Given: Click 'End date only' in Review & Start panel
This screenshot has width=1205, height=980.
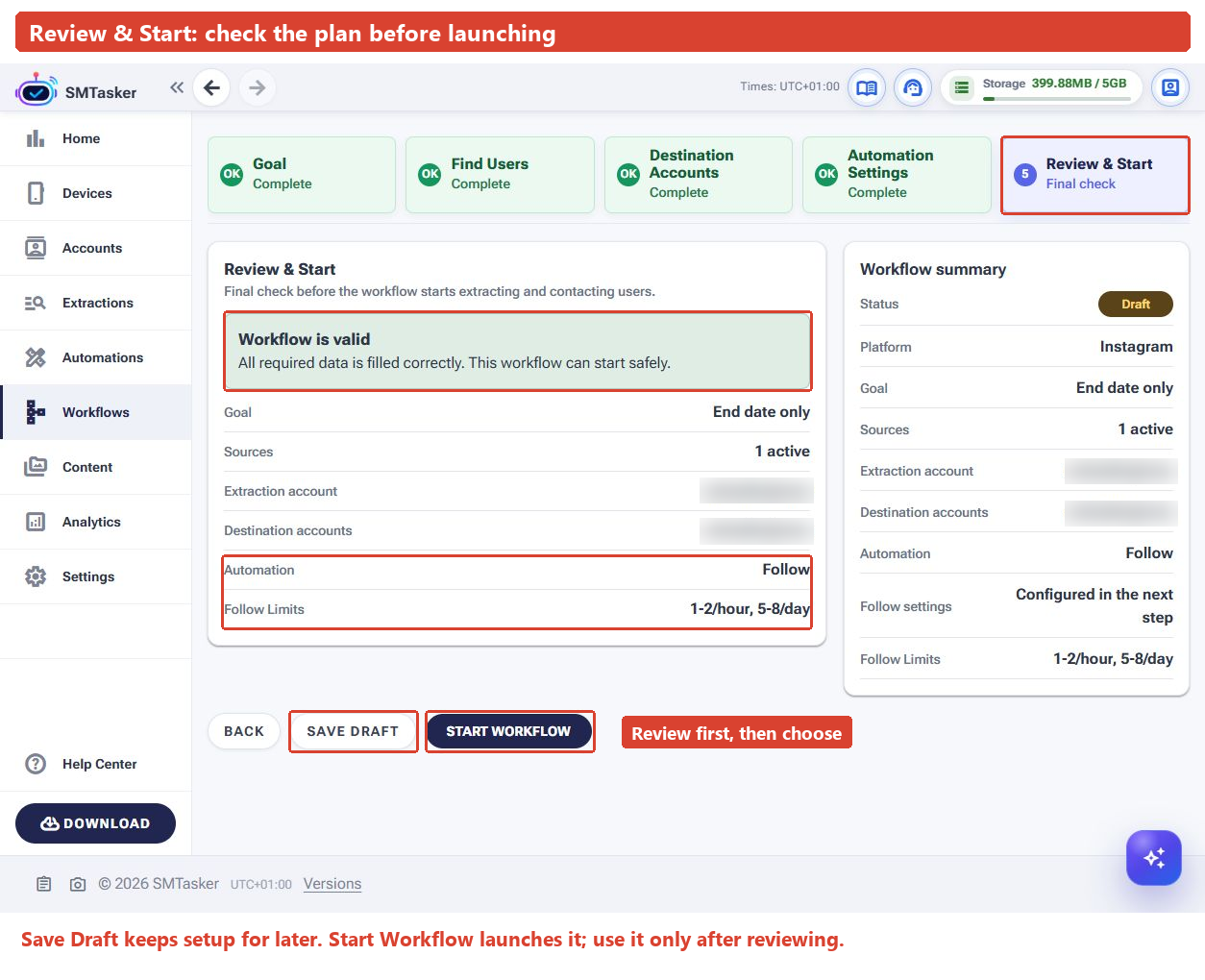Looking at the screenshot, I should pyautogui.click(x=761, y=411).
